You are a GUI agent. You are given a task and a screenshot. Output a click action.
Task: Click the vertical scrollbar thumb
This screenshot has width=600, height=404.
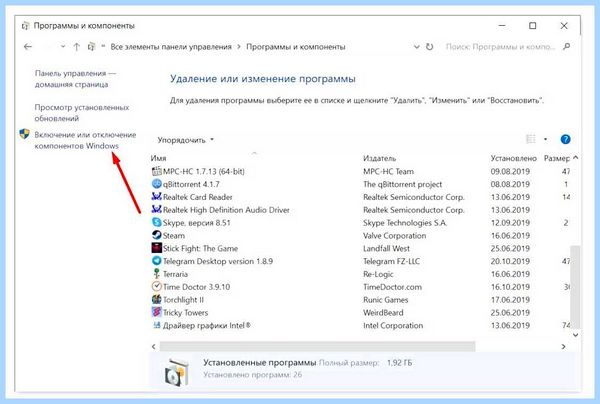pyautogui.click(x=575, y=287)
